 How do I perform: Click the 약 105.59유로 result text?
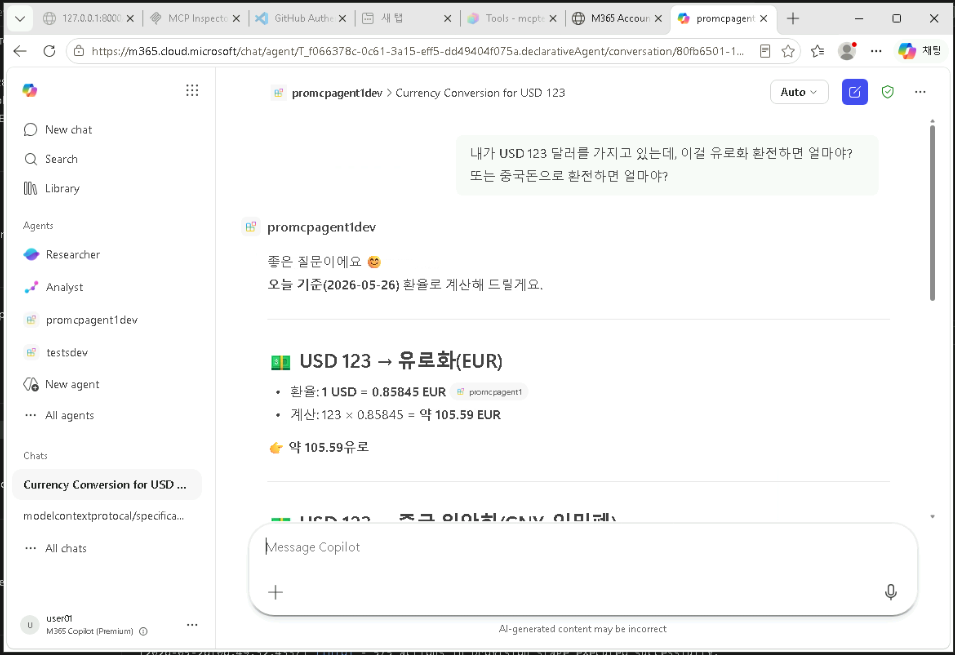point(329,448)
